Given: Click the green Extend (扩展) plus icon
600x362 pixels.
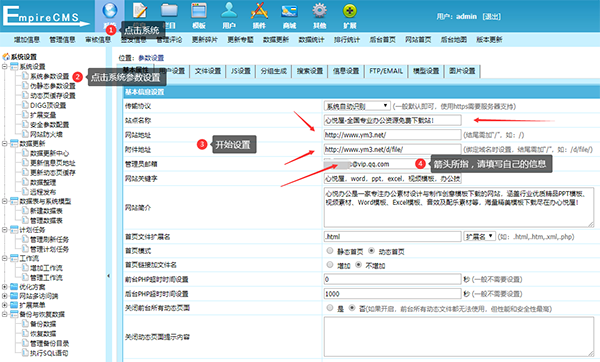Looking at the screenshot, I should pos(350,11).
